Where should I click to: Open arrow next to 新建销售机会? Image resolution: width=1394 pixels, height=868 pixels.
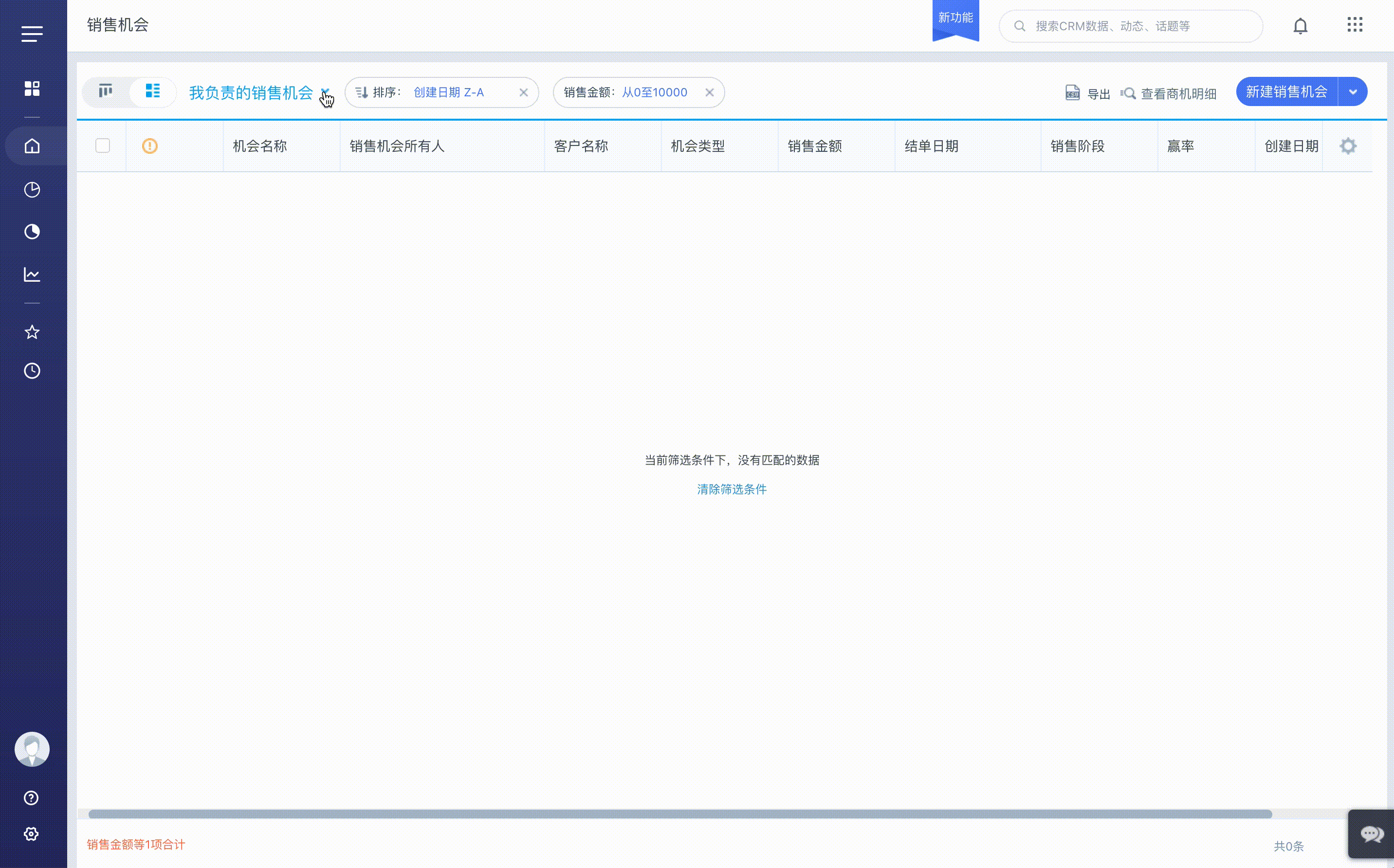pyautogui.click(x=1353, y=92)
